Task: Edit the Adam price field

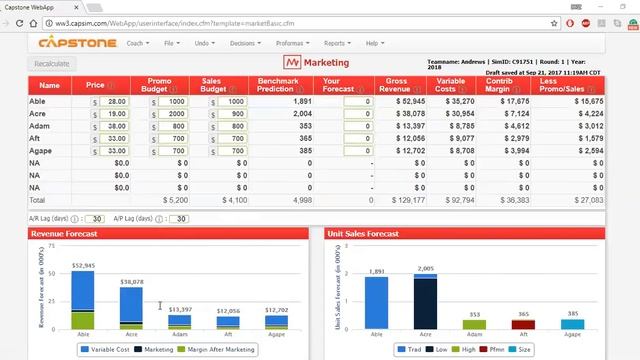Action: pos(113,126)
